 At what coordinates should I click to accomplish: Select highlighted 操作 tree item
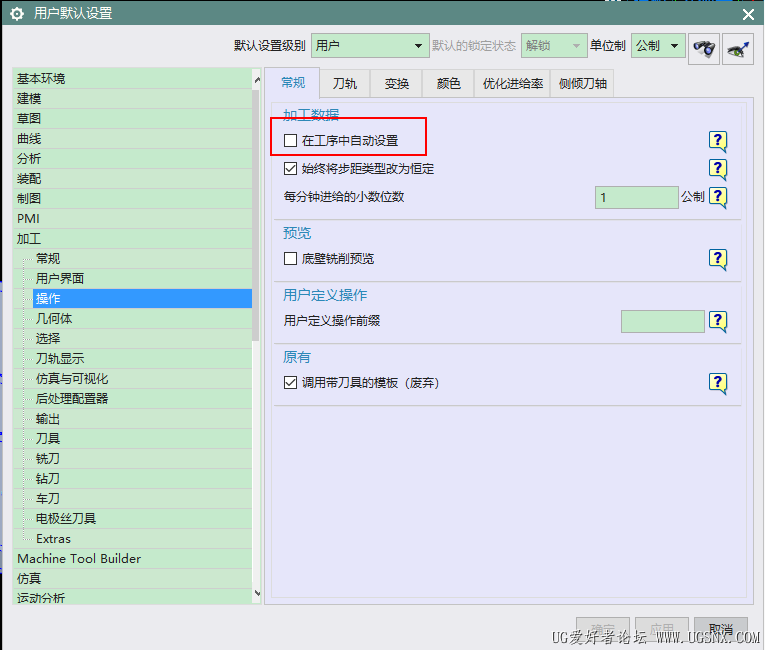(x=142, y=299)
